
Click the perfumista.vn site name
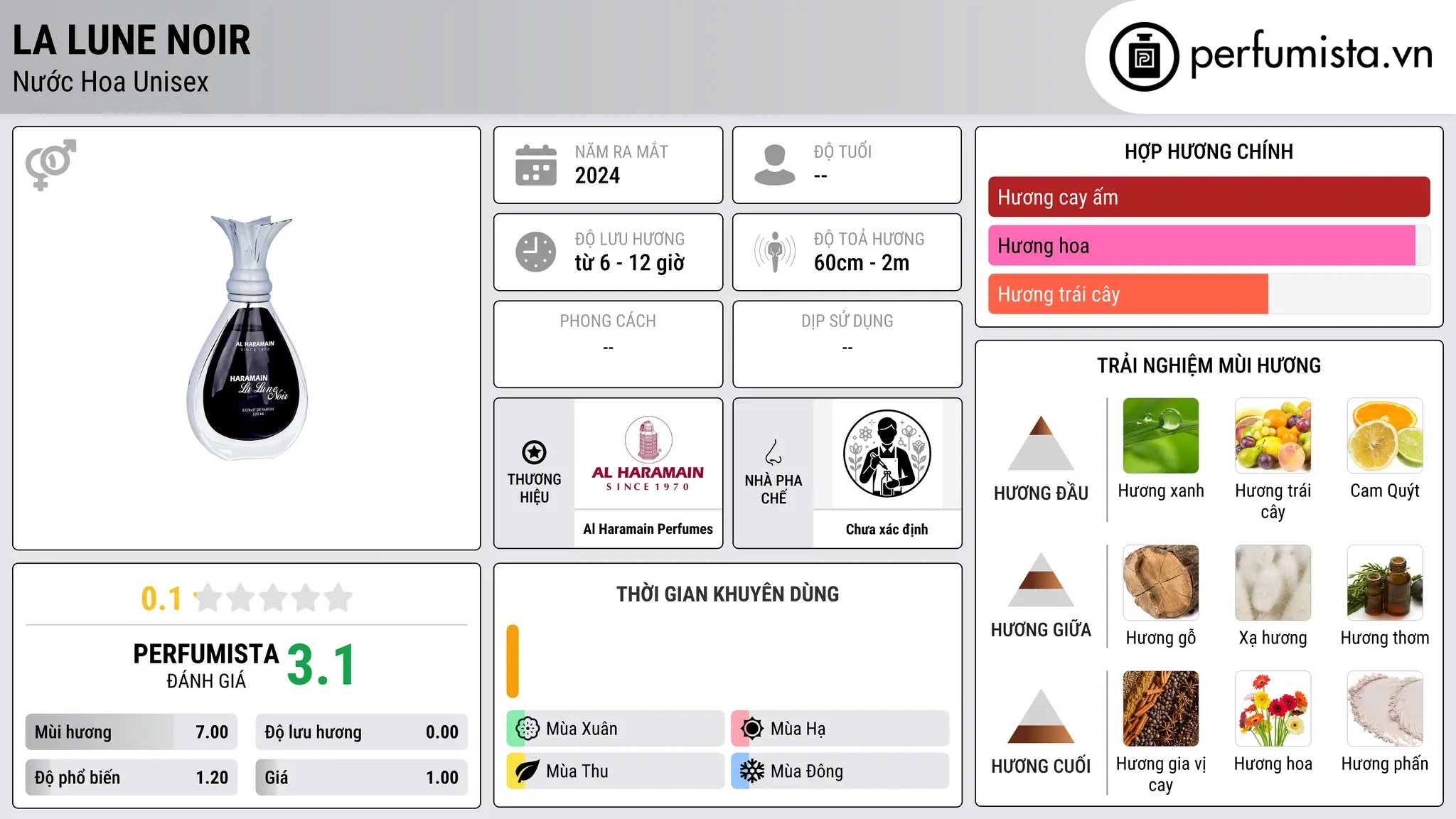pos(1311,55)
